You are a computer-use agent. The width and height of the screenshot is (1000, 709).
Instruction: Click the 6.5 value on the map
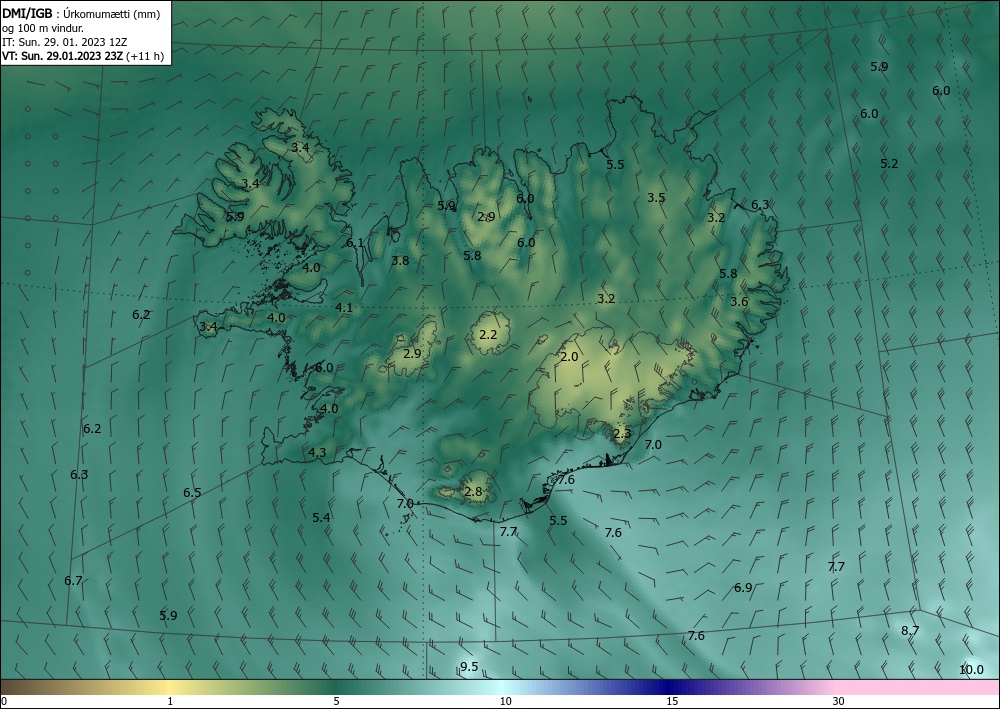click(x=192, y=493)
